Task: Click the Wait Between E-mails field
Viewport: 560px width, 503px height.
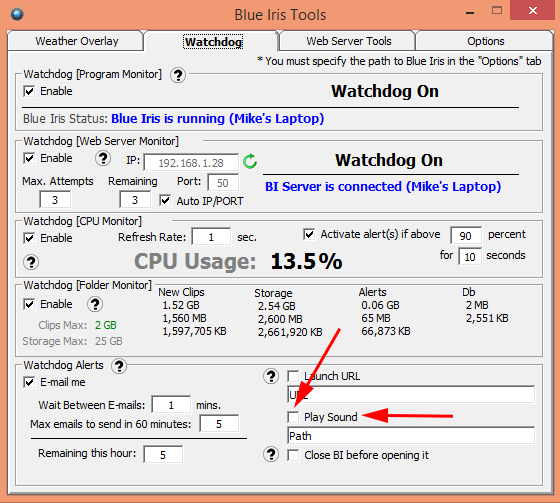Action: pyautogui.click(x=171, y=405)
